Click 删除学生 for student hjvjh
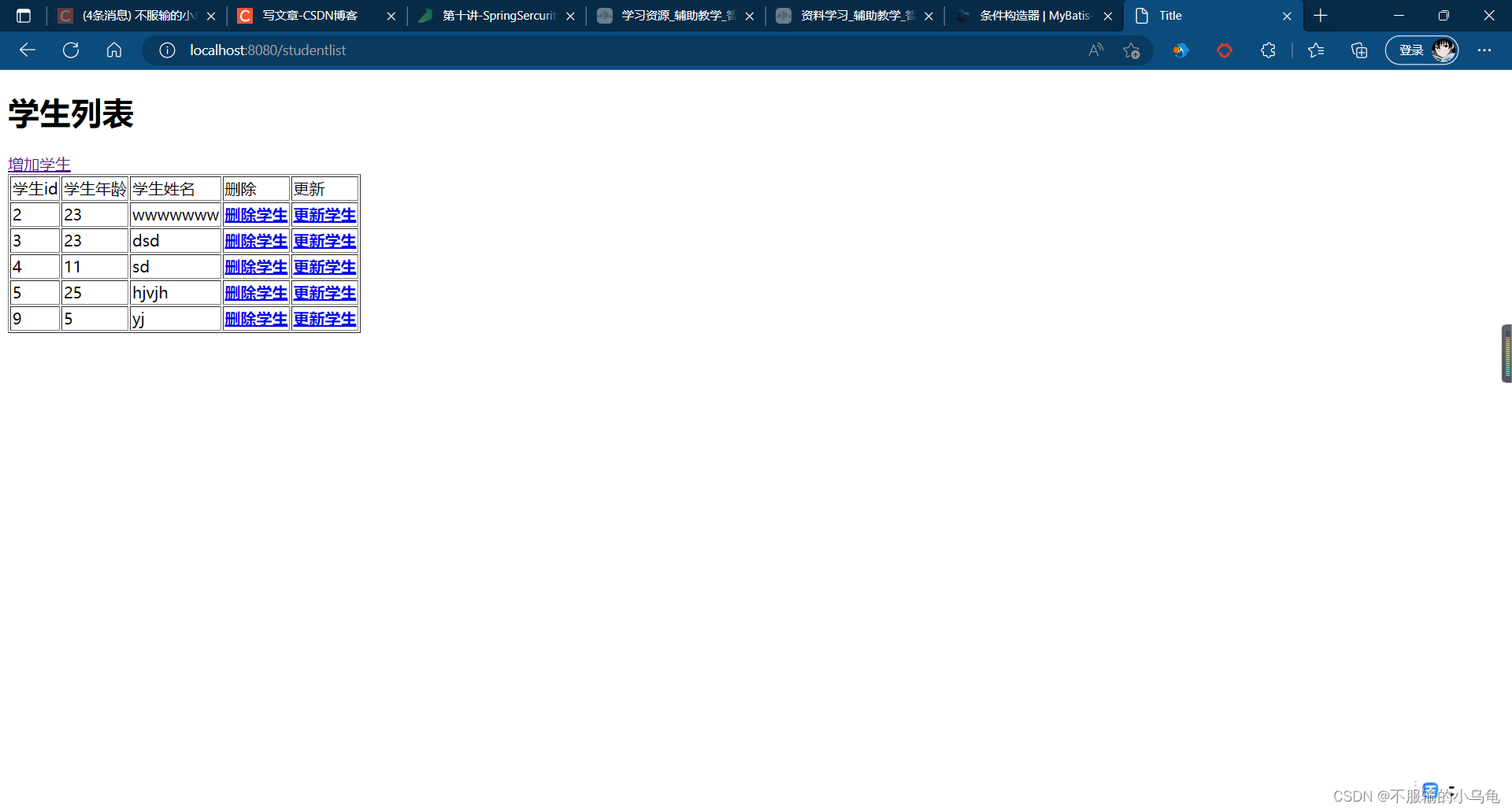 [x=256, y=293]
